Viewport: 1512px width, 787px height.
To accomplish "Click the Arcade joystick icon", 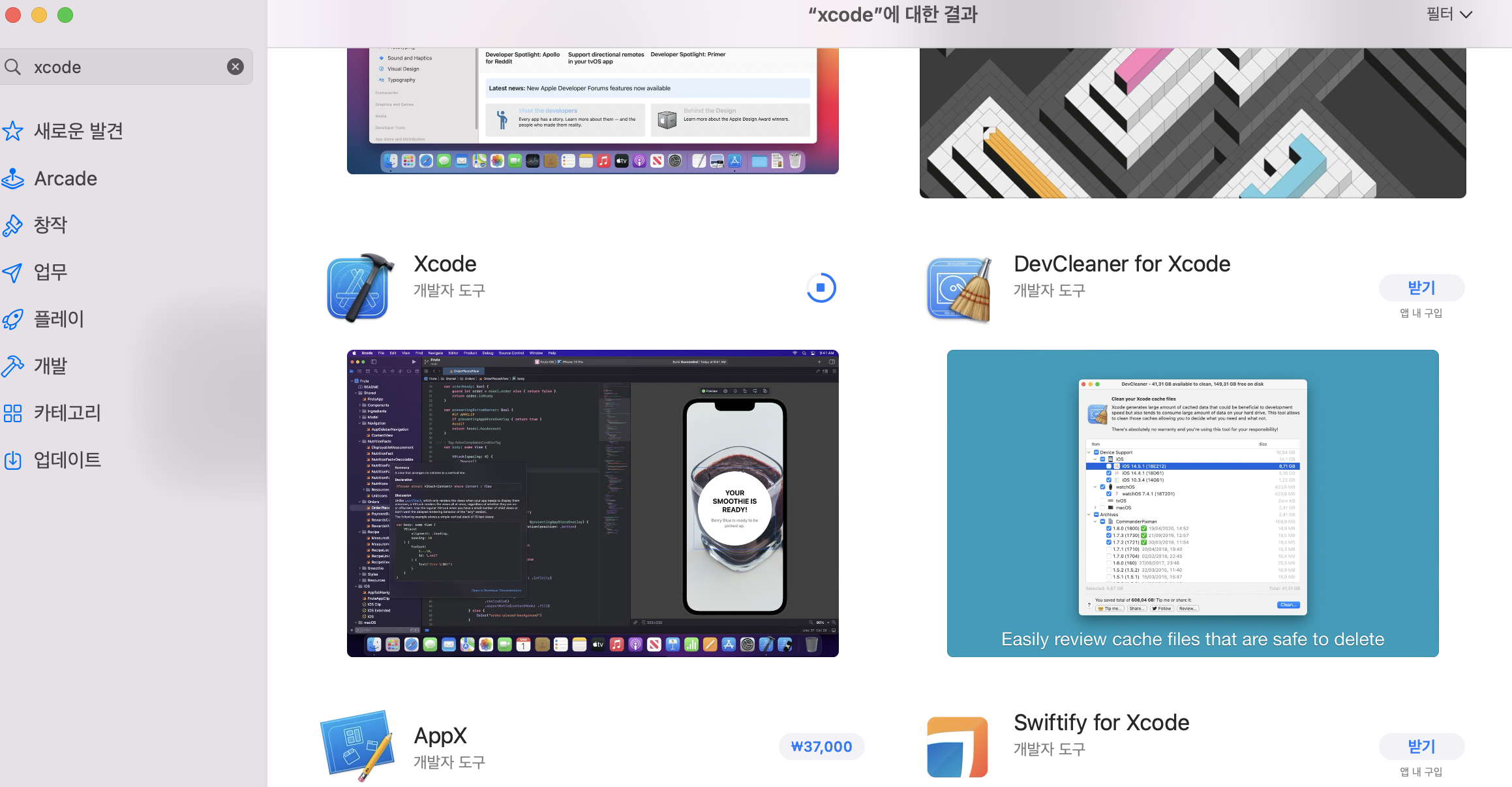I will click(12, 178).
